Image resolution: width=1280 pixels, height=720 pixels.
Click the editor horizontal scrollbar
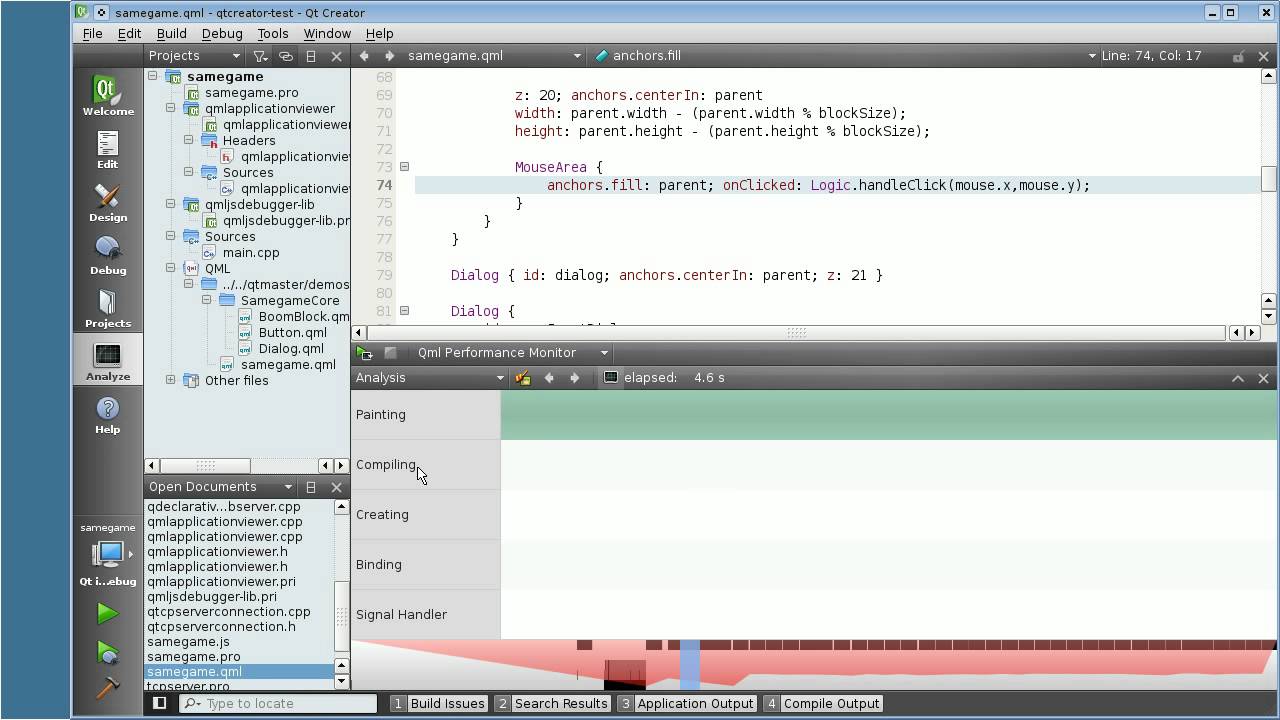coord(797,332)
